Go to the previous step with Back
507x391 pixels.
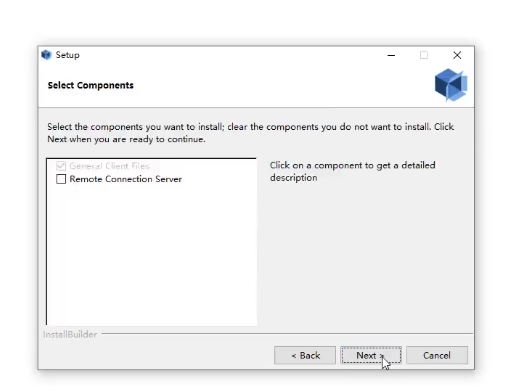click(305, 355)
